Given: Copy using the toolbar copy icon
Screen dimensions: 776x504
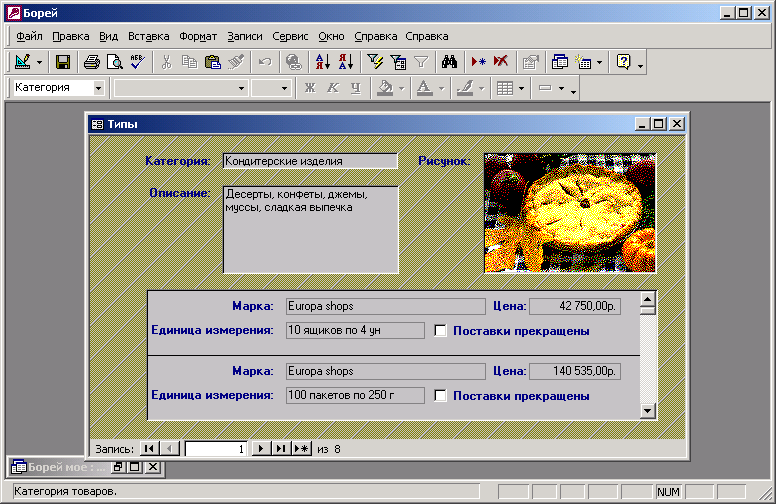Looking at the screenshot, I should [190, 62].
